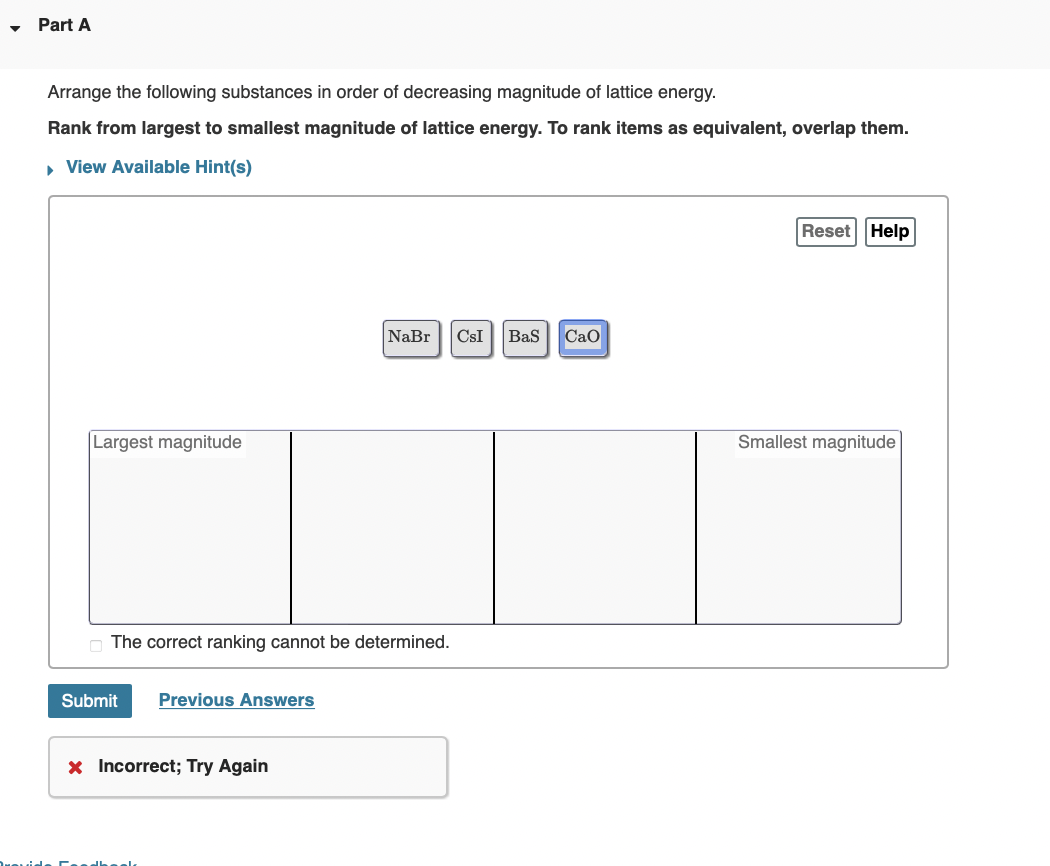The image size is (1050, 866).
Task: Expand View Available Hint(s)
Action: 157,167
